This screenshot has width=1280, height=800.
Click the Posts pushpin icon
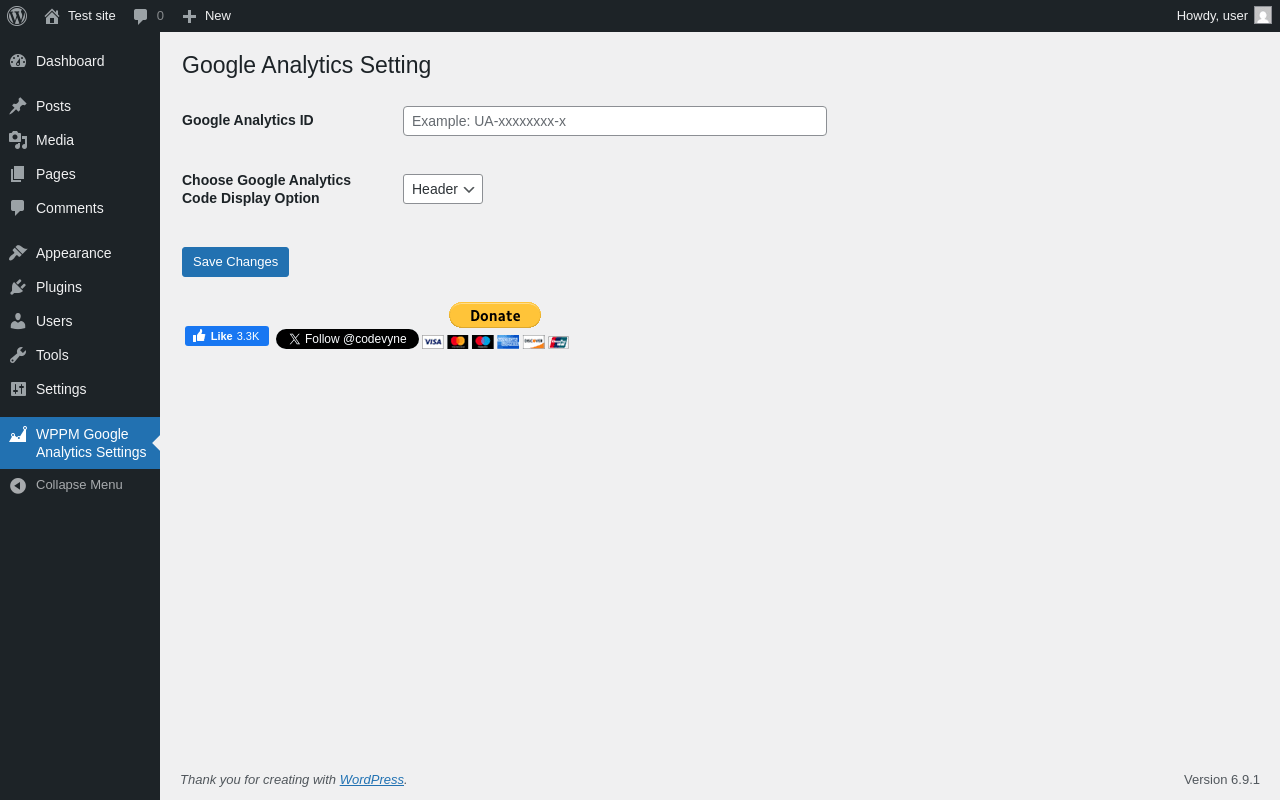point(18,106)
